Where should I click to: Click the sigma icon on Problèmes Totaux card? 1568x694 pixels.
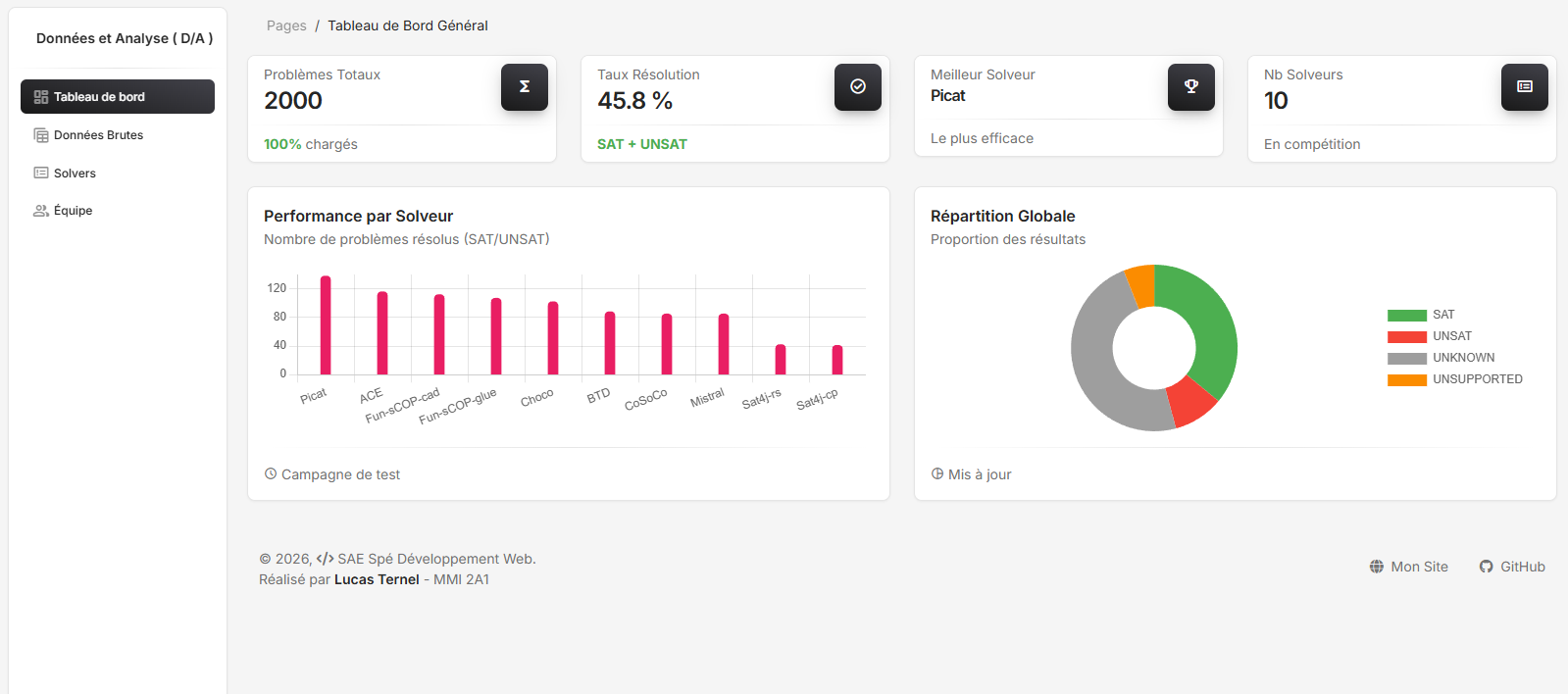(525, 87)
